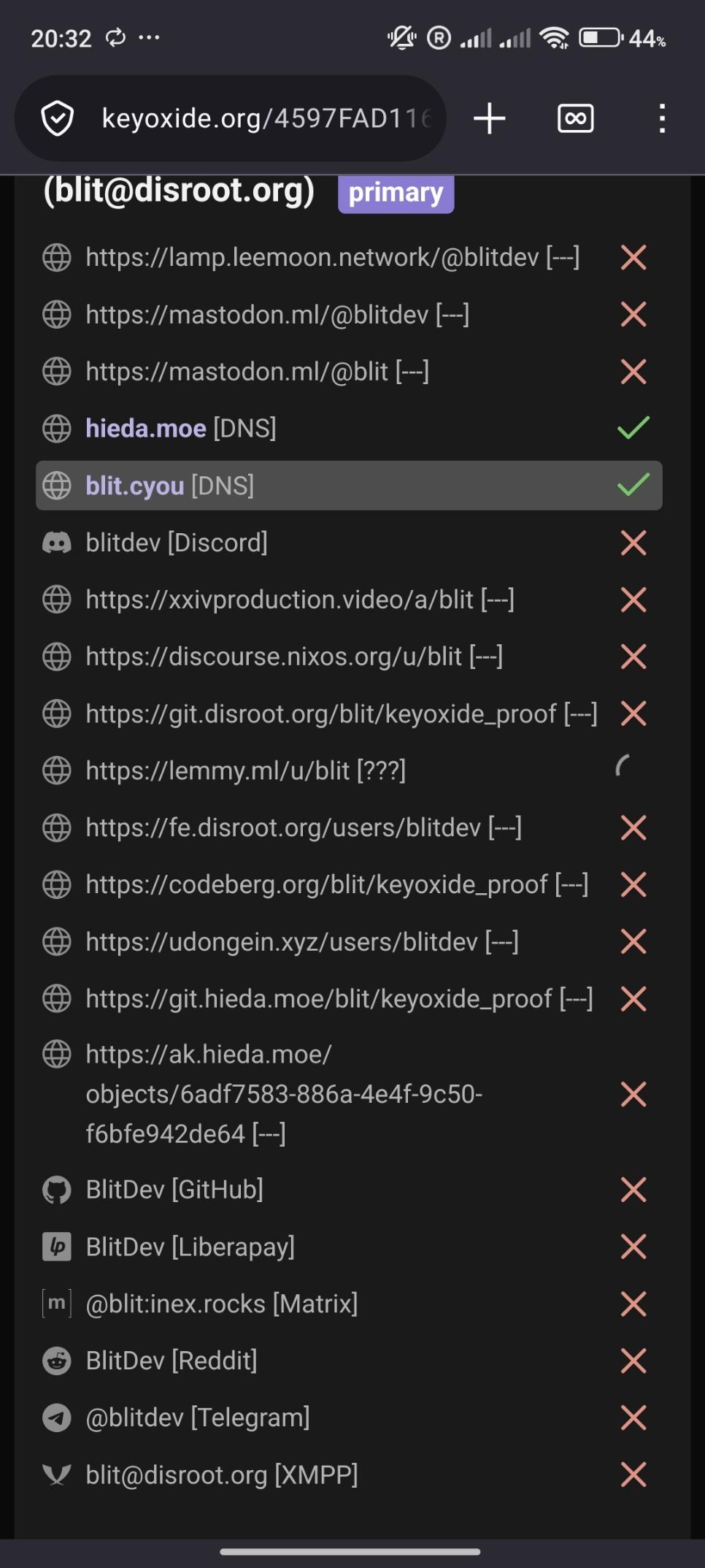Tap the Reddit icon beside BlitDev
This screenshot has height=1568, width=705.
pyautogui.click(x=57, y=1361)
